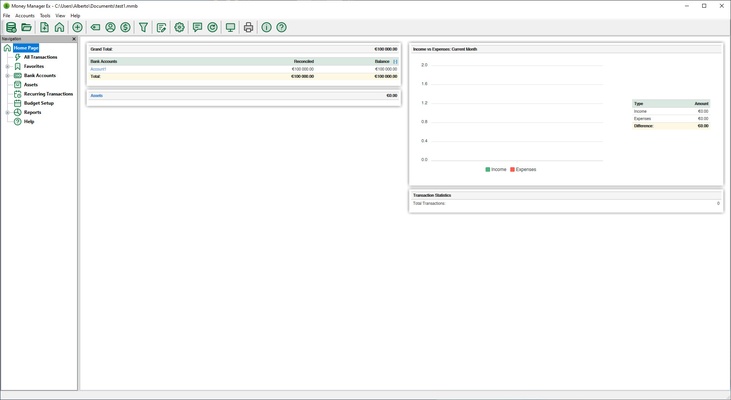Select Reports tree item
Image resolution: width=731 pixels, height=400 pixels.
coord(33,112)
